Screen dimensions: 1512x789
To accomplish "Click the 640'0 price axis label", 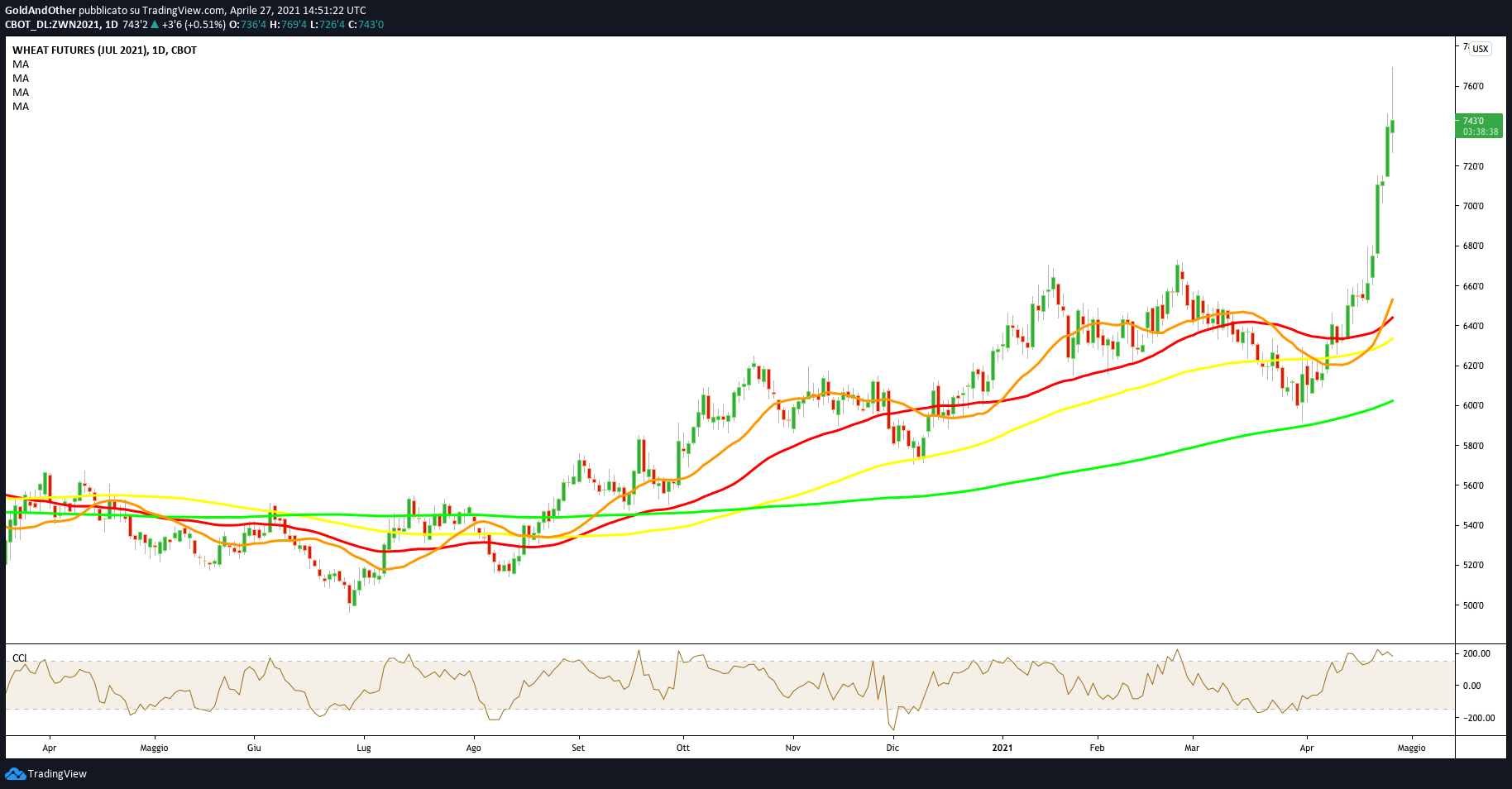I will point(1473,326).
